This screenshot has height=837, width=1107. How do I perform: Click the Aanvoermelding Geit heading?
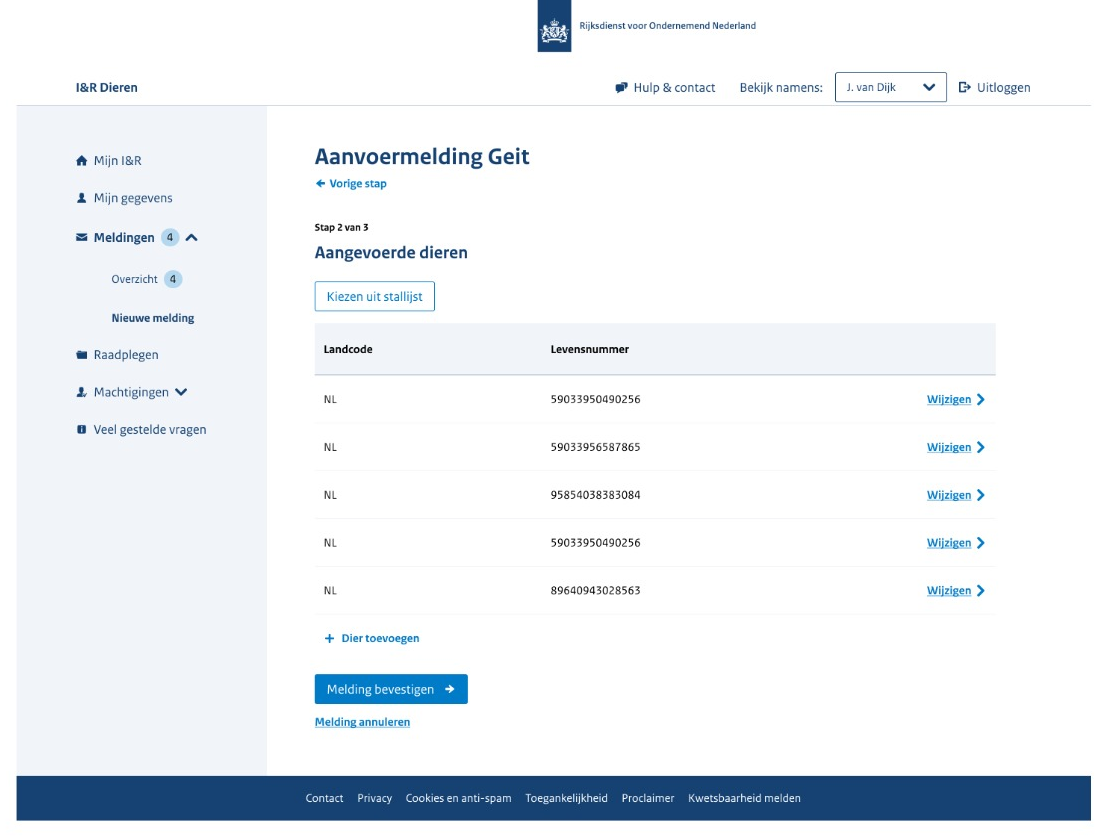coord(422,157)
